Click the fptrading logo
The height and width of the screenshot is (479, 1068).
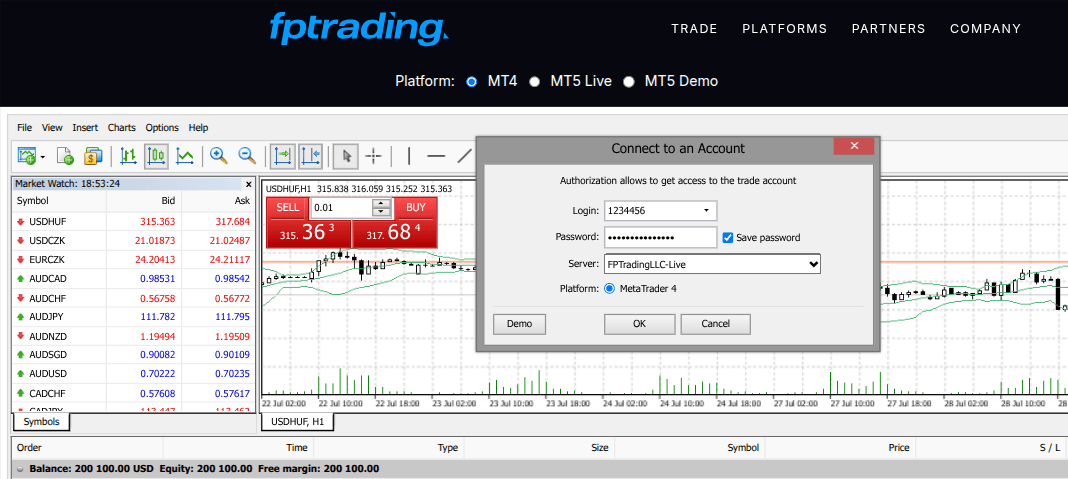point(358,29)
